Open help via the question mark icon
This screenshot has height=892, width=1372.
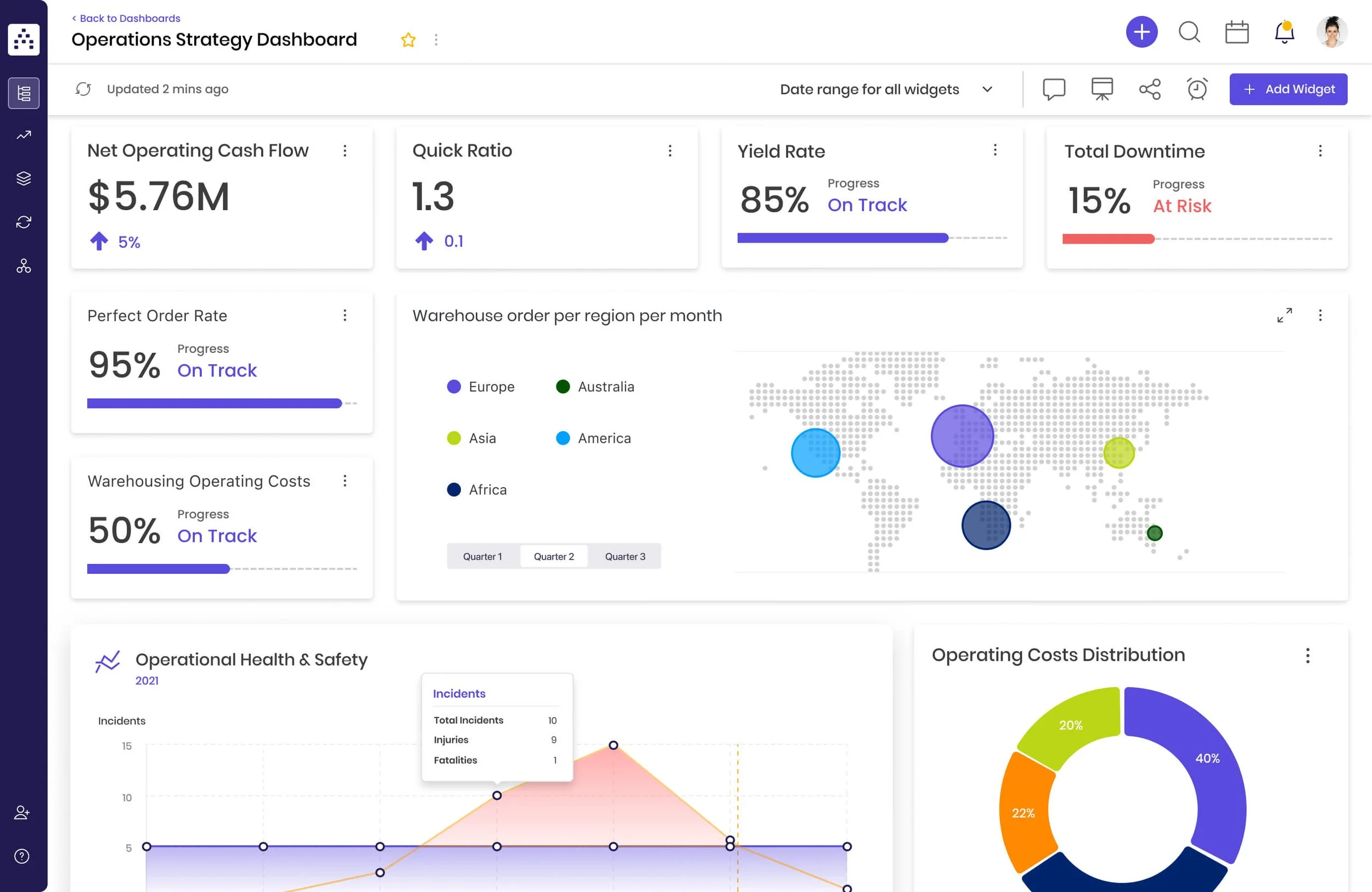[22, 856]
